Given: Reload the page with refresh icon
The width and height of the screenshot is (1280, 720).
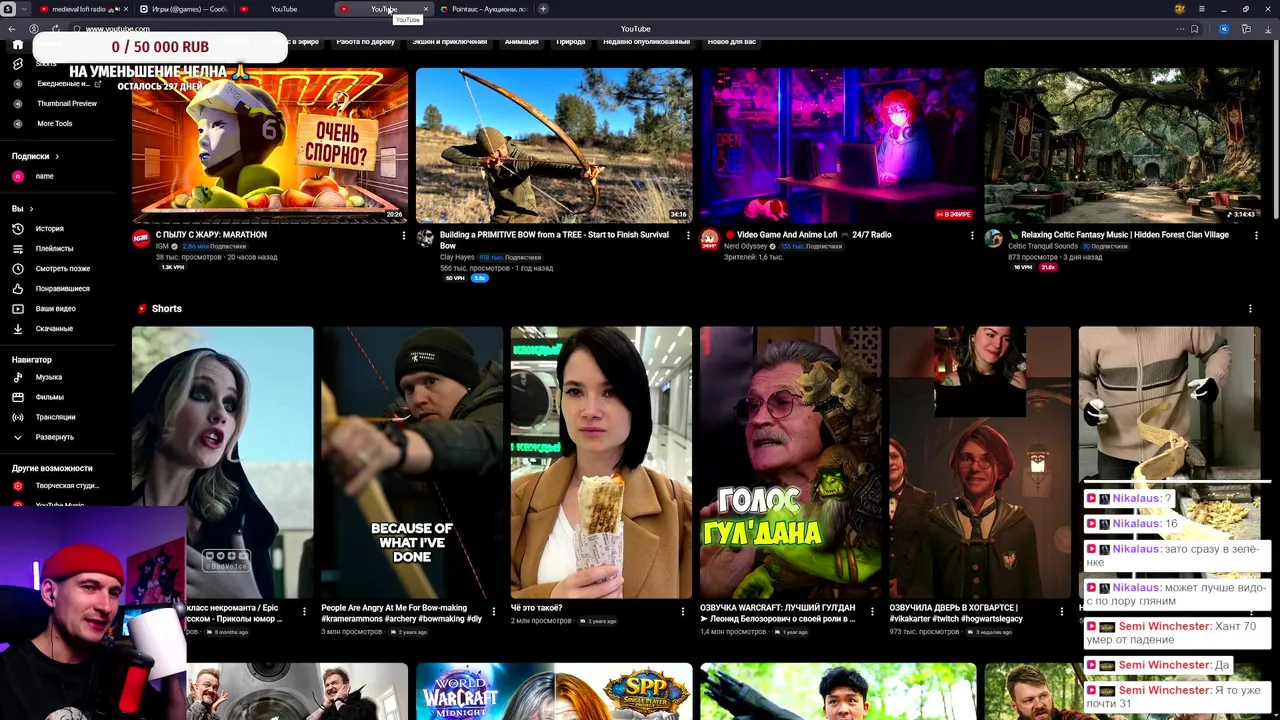Looking at the screenshot, I should click(x=56, y=29).
